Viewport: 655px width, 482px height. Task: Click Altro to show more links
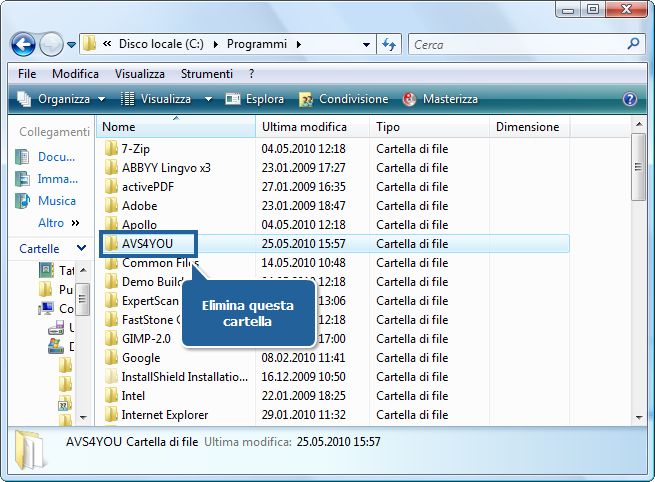[x=58, y=223]
